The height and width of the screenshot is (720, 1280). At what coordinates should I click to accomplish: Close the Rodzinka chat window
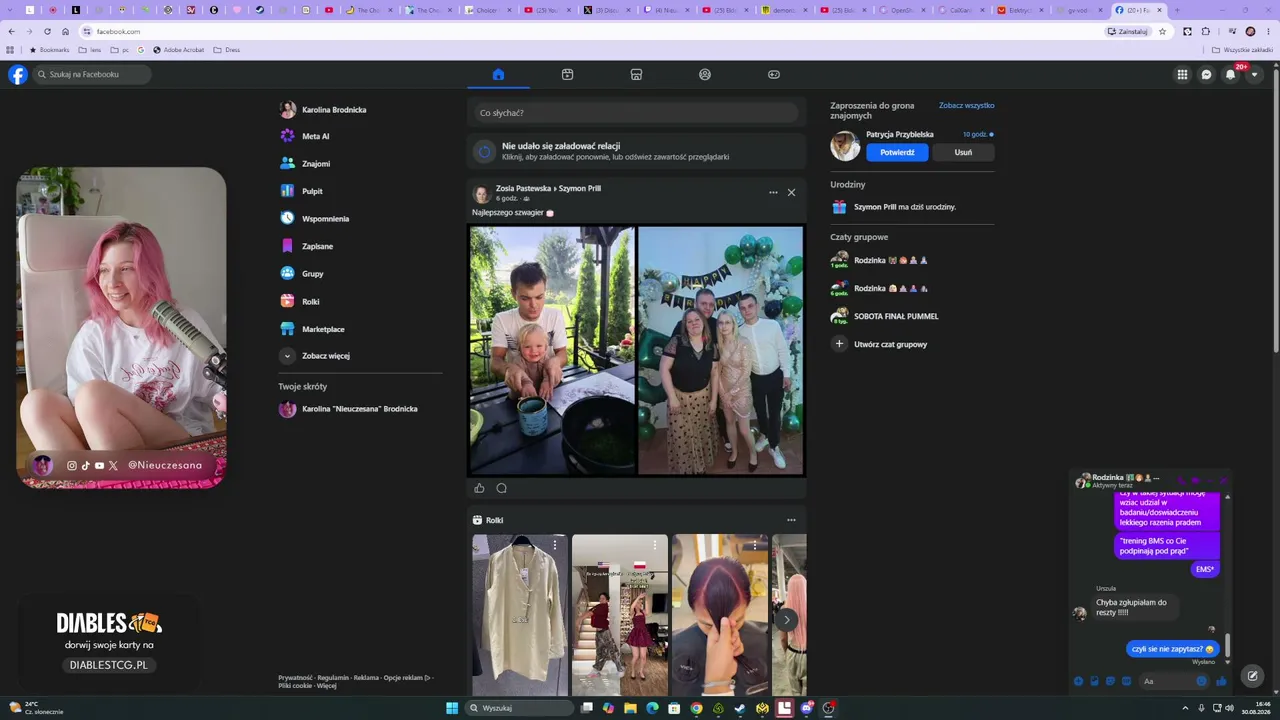1223,481
